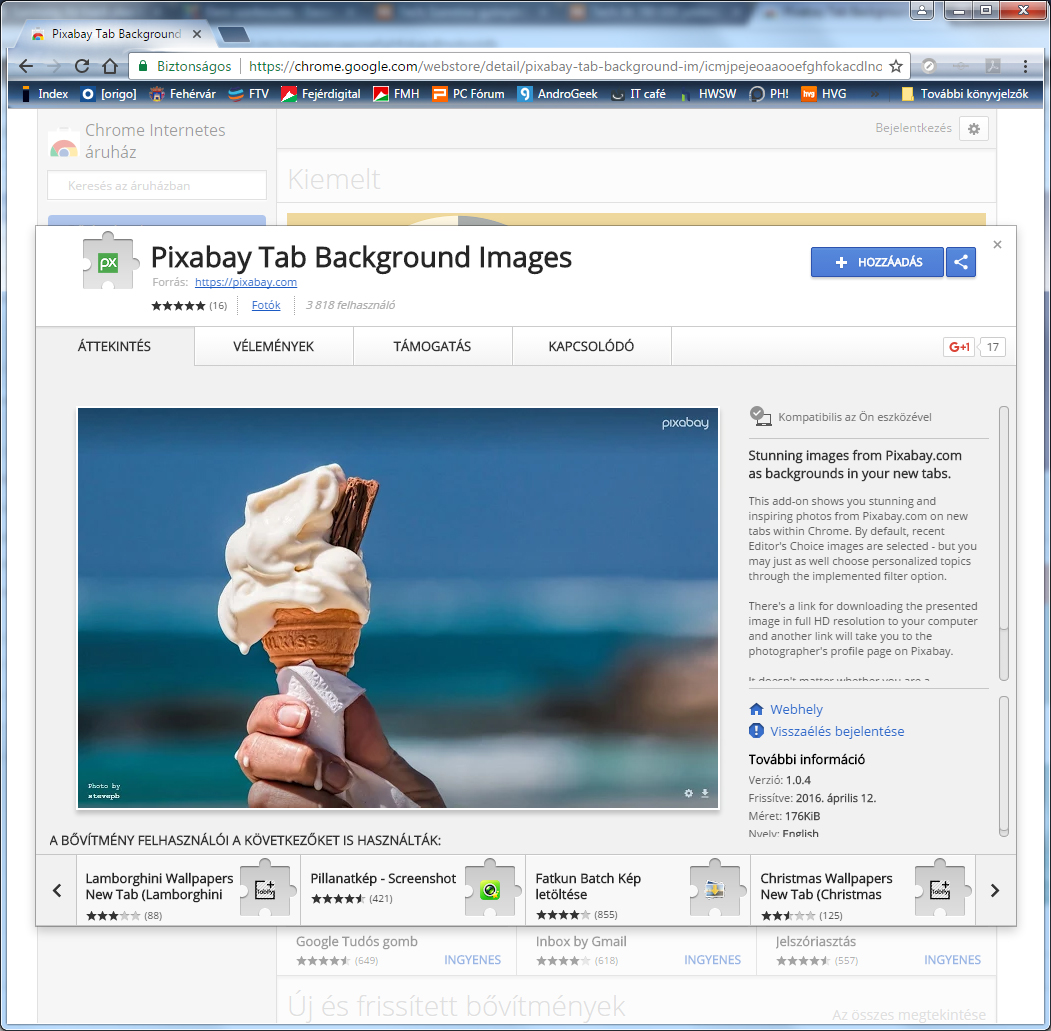1051x1031 pixels.
Task: Click Az összes megtekintése link
Action: [908, 1014]
